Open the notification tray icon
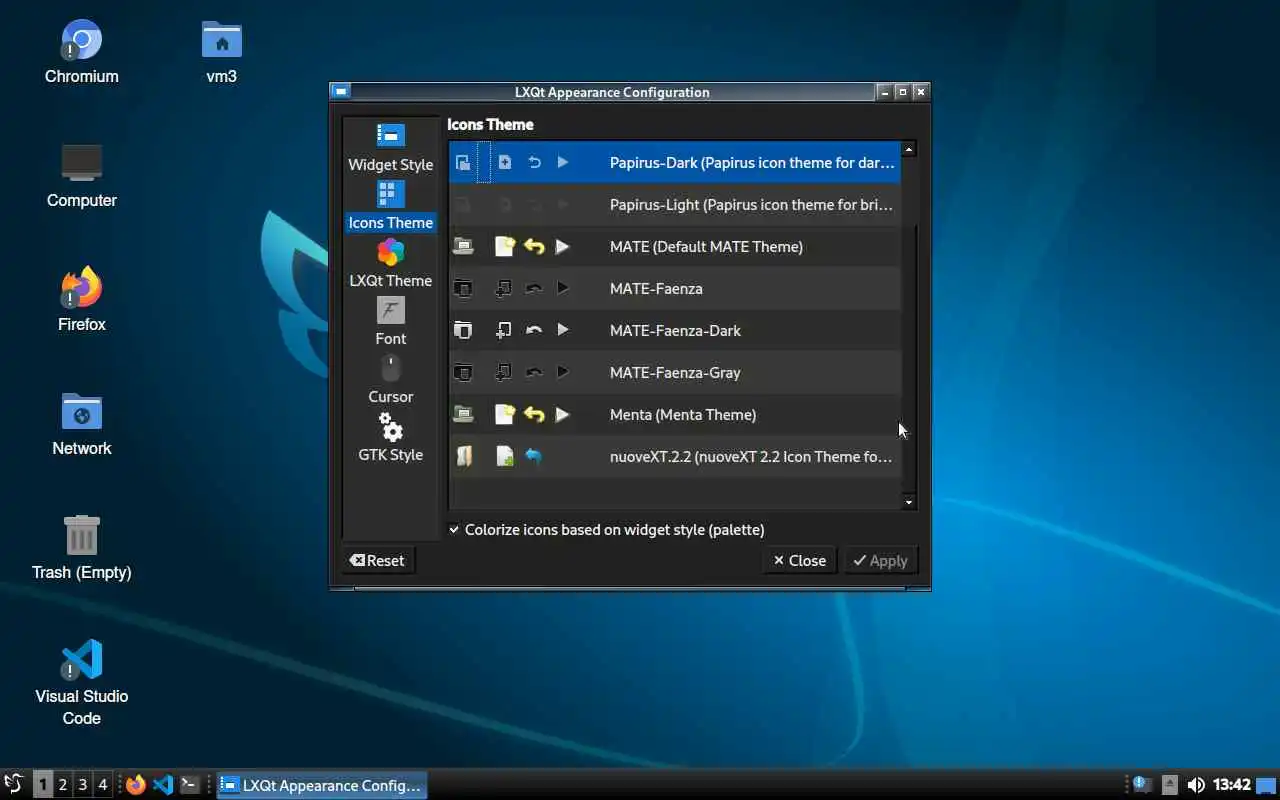The height and width of the screenshot is (800, 1280). point(1141,785)
